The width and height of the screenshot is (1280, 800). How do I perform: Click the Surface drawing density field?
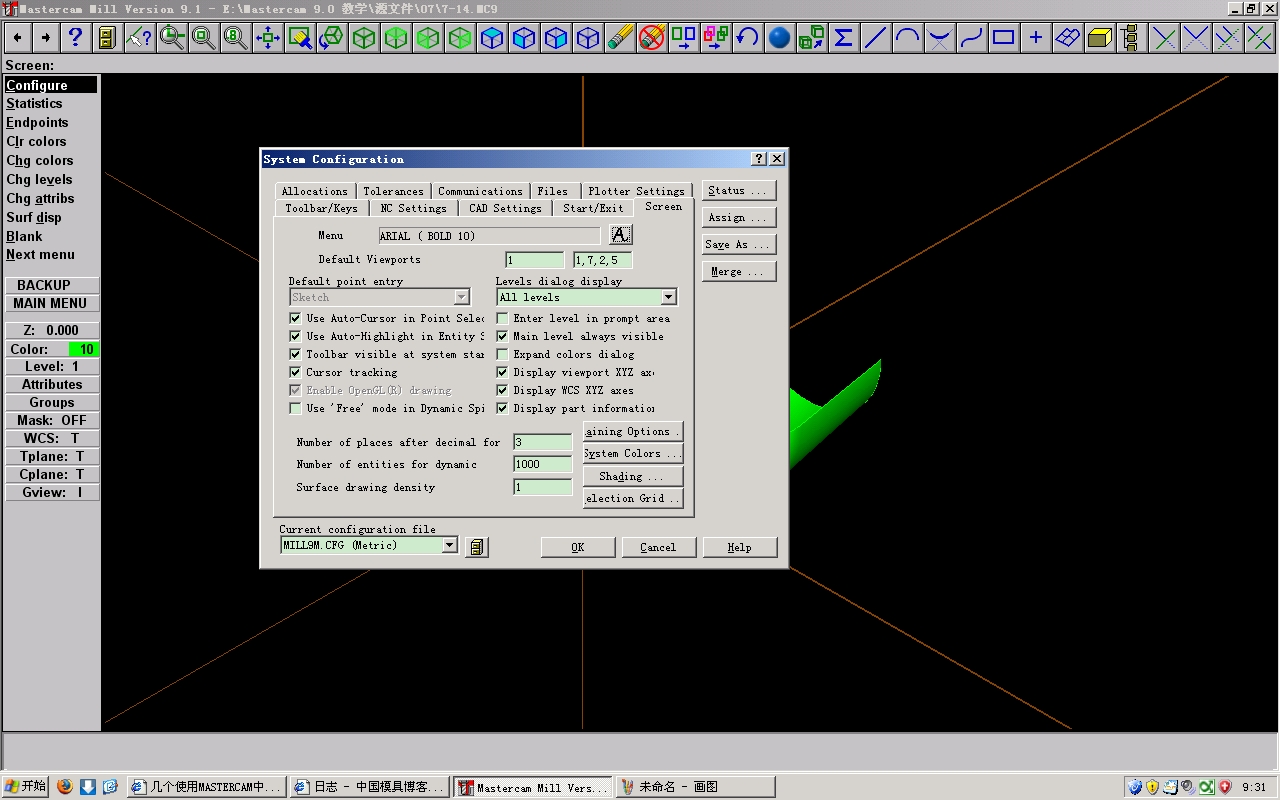point(542,487)
